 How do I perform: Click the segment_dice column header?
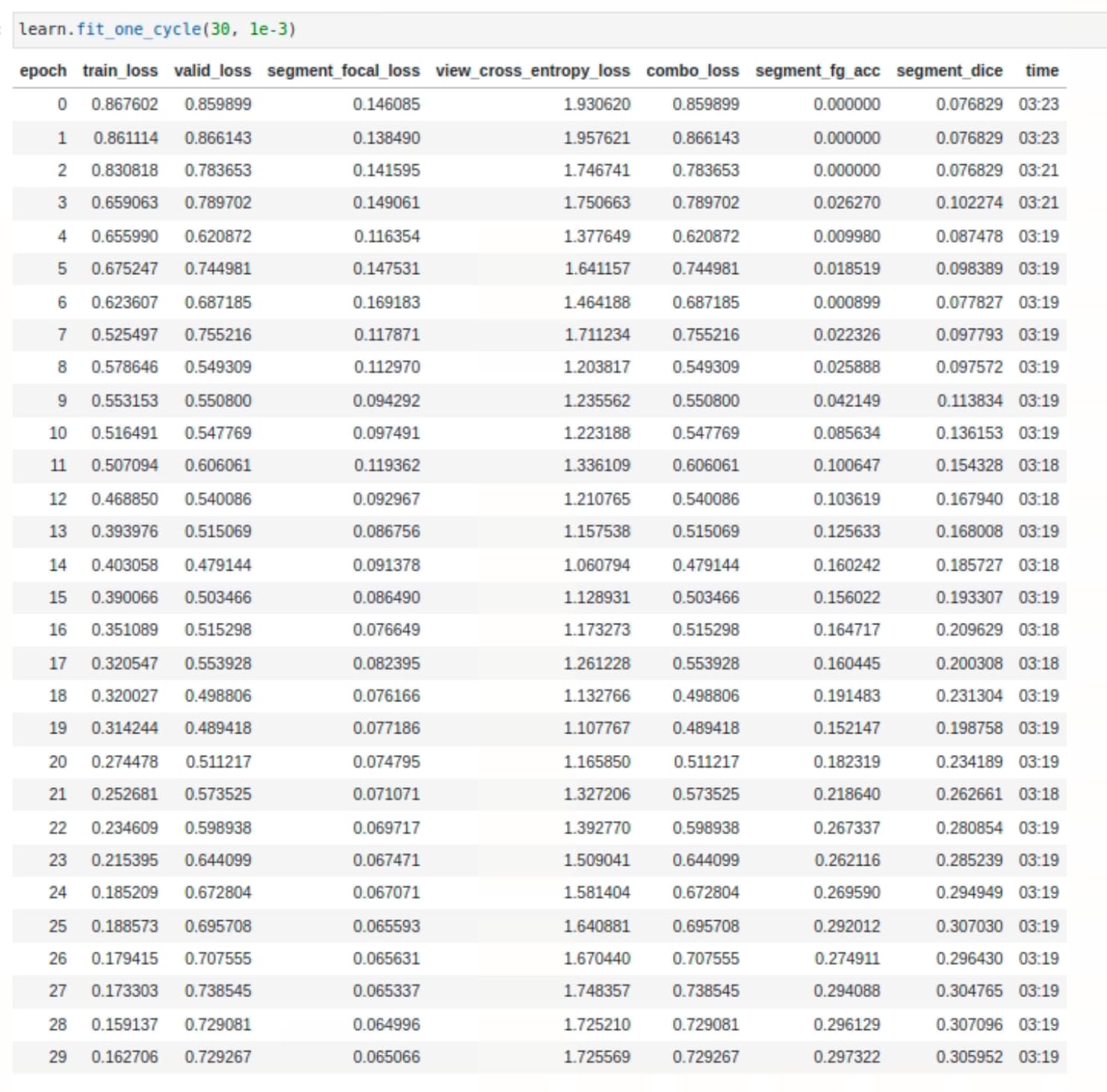click(949, 71)
